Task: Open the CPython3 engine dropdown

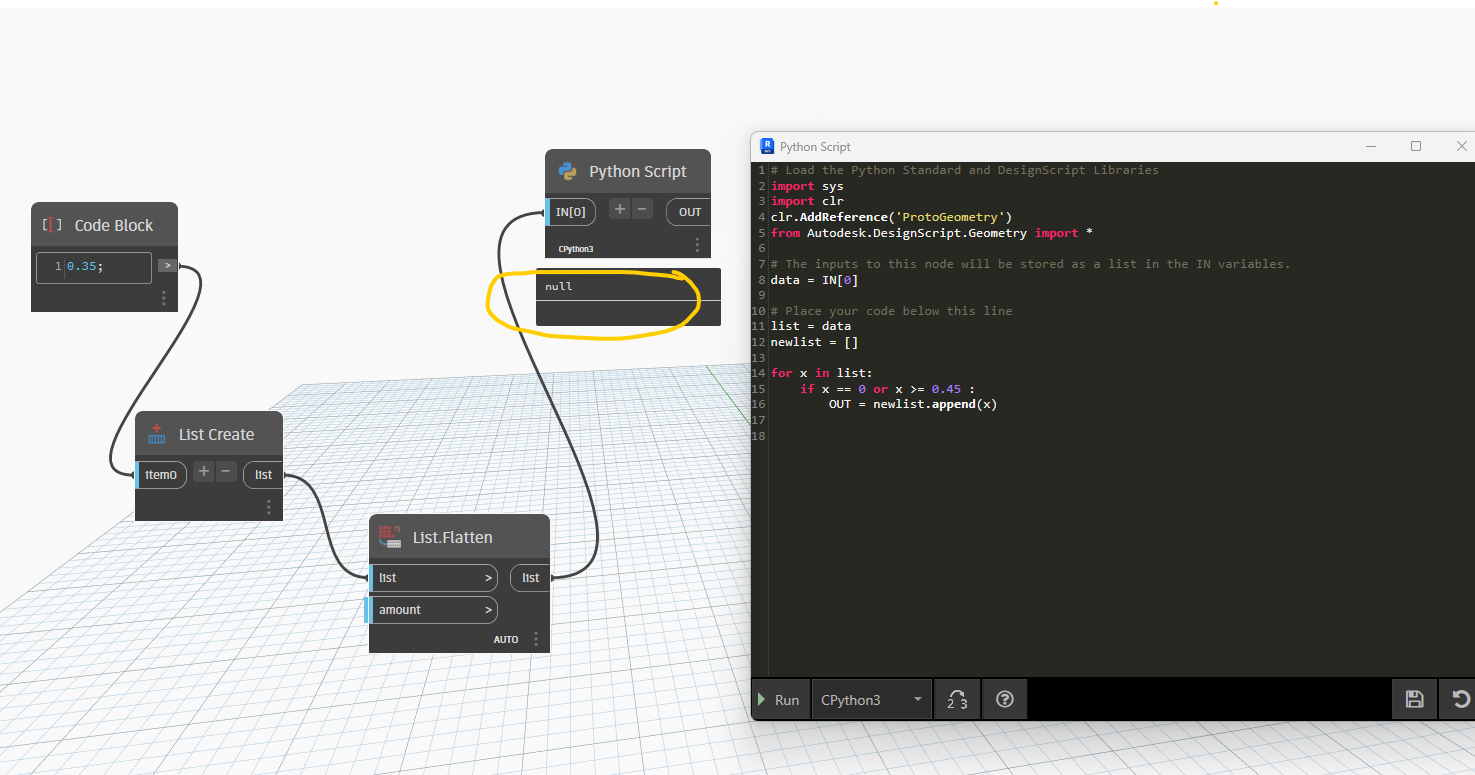Action: pos(871,700)
